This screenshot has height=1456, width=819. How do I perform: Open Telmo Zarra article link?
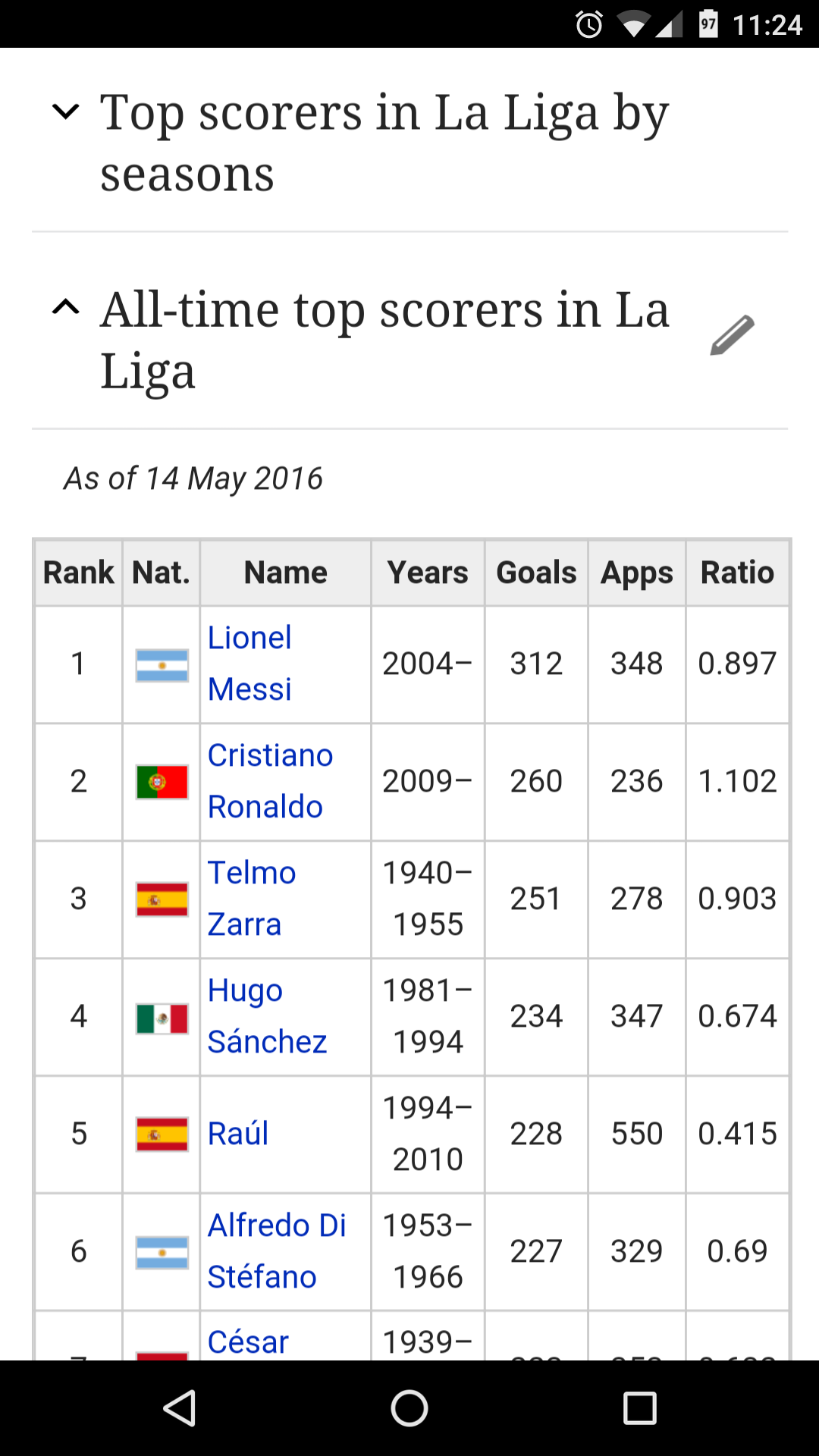tap(251, 899)
